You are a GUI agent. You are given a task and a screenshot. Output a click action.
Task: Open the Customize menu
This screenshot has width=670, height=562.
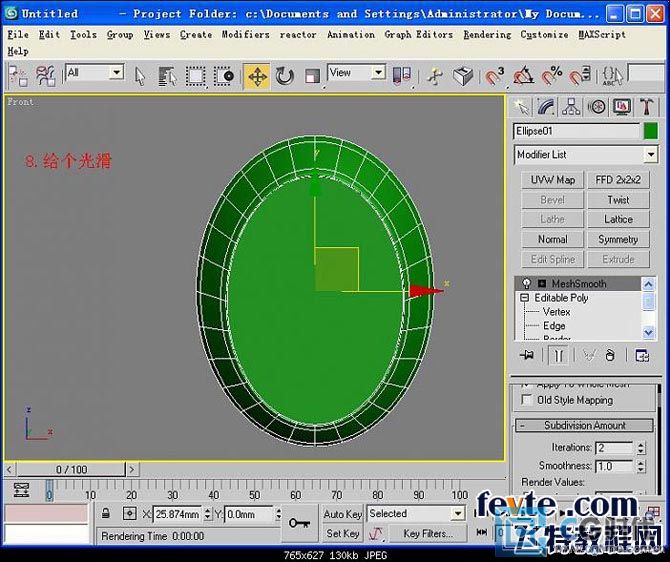pos(544,35)
